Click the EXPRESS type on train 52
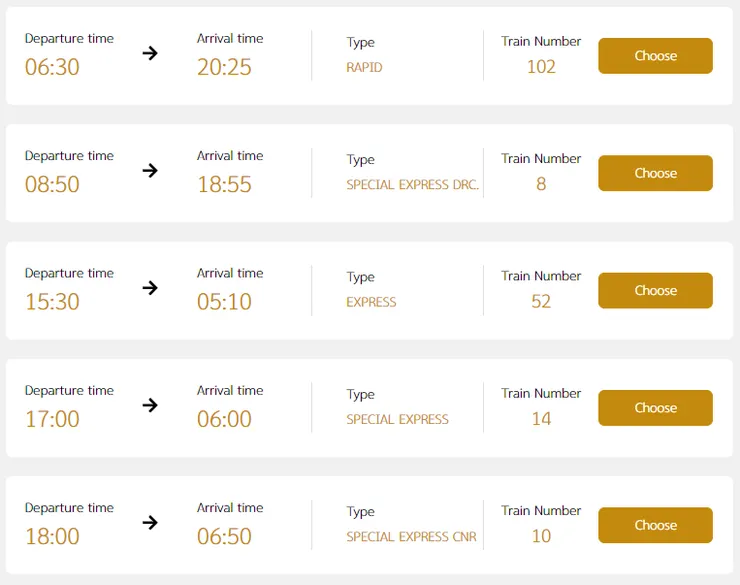Screen dimensions: 740x585 pyautogui.click(x=371, y=302)
